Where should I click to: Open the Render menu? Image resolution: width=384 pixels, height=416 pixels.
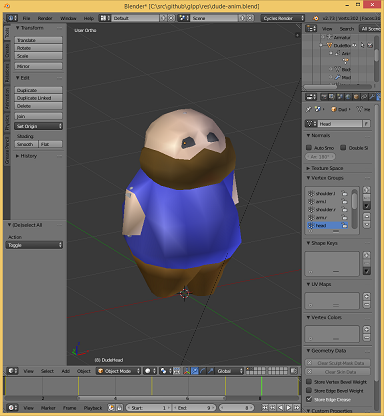45,18
